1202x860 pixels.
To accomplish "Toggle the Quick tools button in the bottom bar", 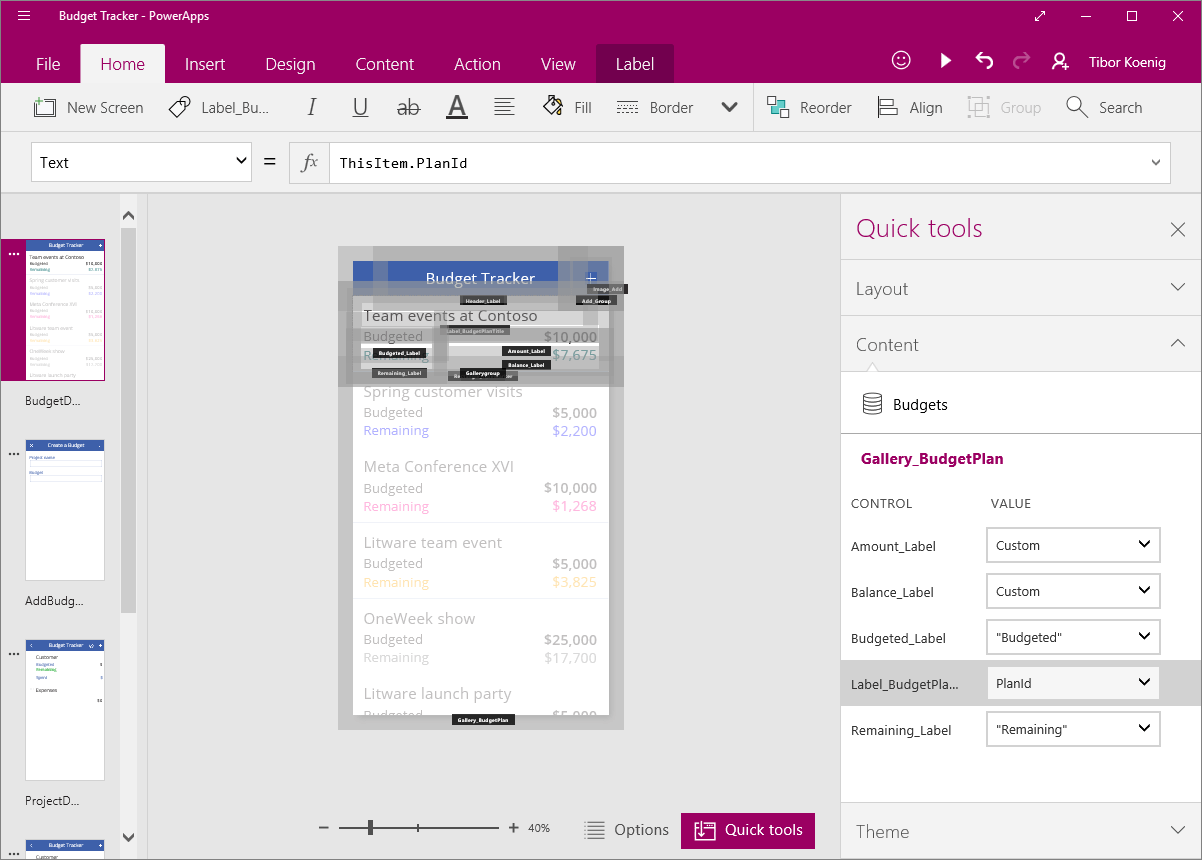I will click(748, 830).
